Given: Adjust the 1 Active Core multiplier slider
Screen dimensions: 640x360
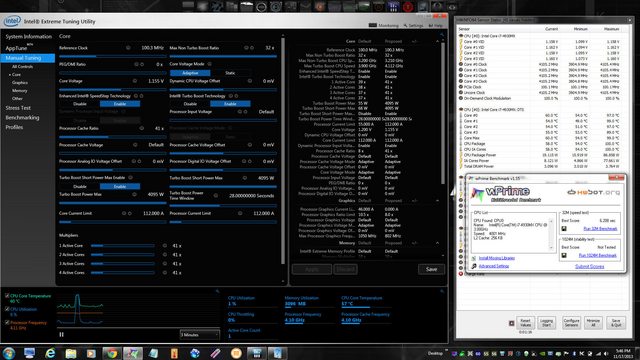Looking at the screenshot, I should (123, 246).
